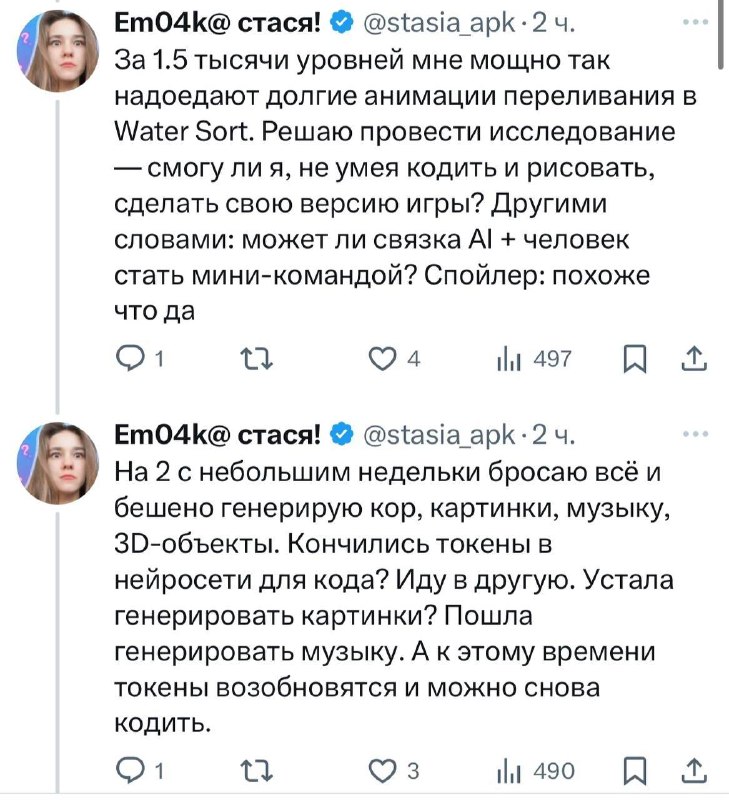729x800 pixels.
Task: Retweet the first tweet about Water Sort
Action: pyautogui.click(x=251, y=357)
